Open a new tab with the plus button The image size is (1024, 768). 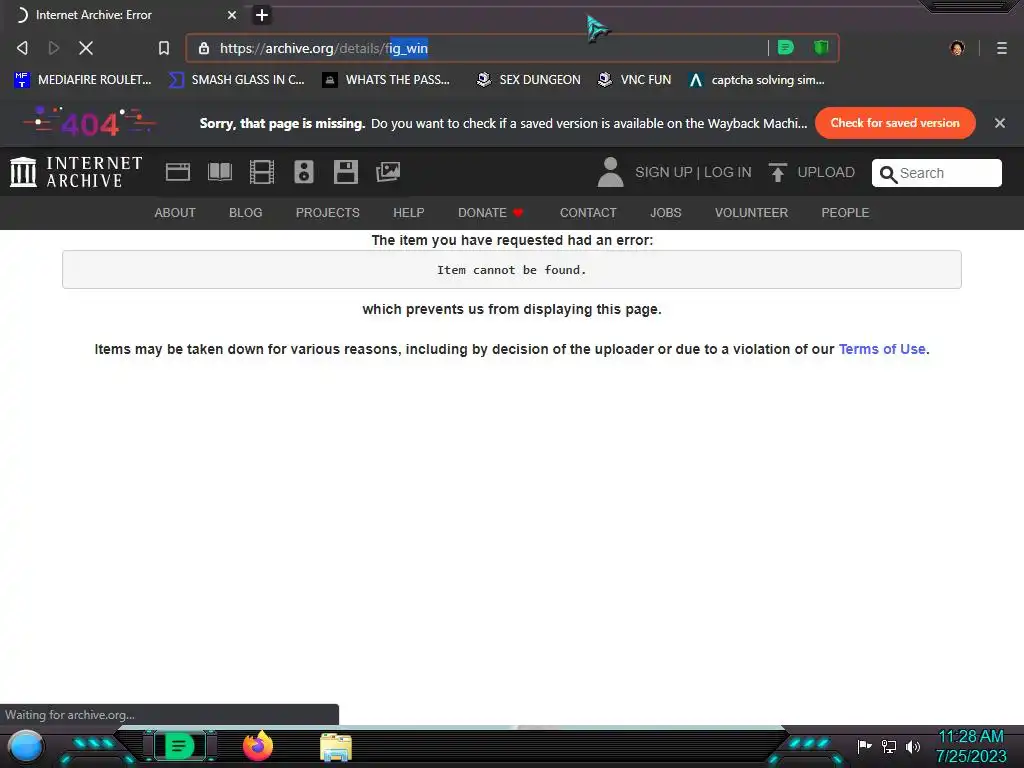tap(261, 15)
